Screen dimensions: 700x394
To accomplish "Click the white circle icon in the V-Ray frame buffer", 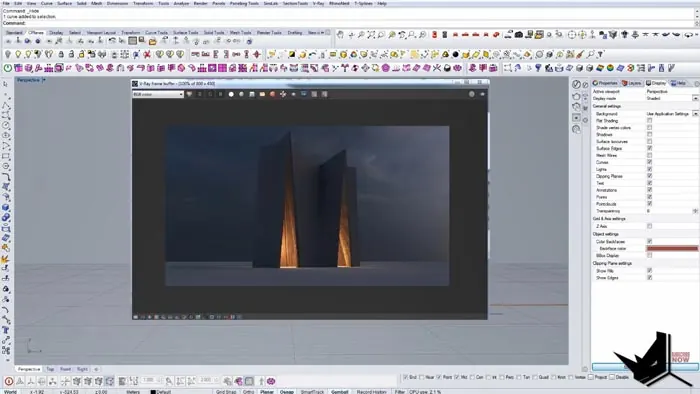I will 231,94.
